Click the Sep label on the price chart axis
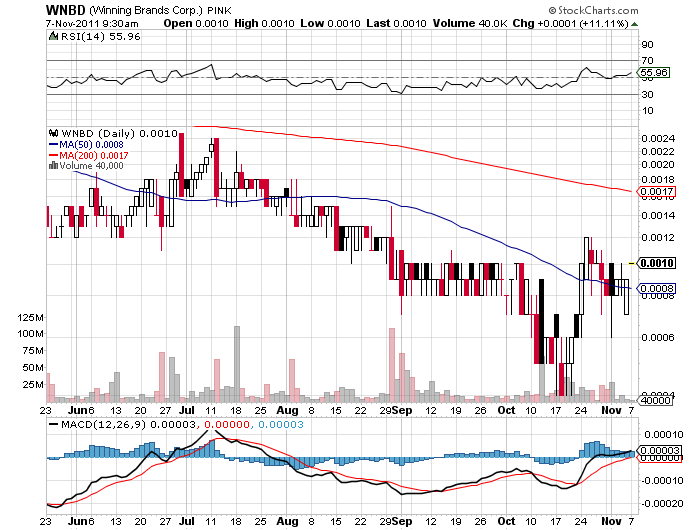The height and width of the screenshot is (530, 700). click(402, 410)
